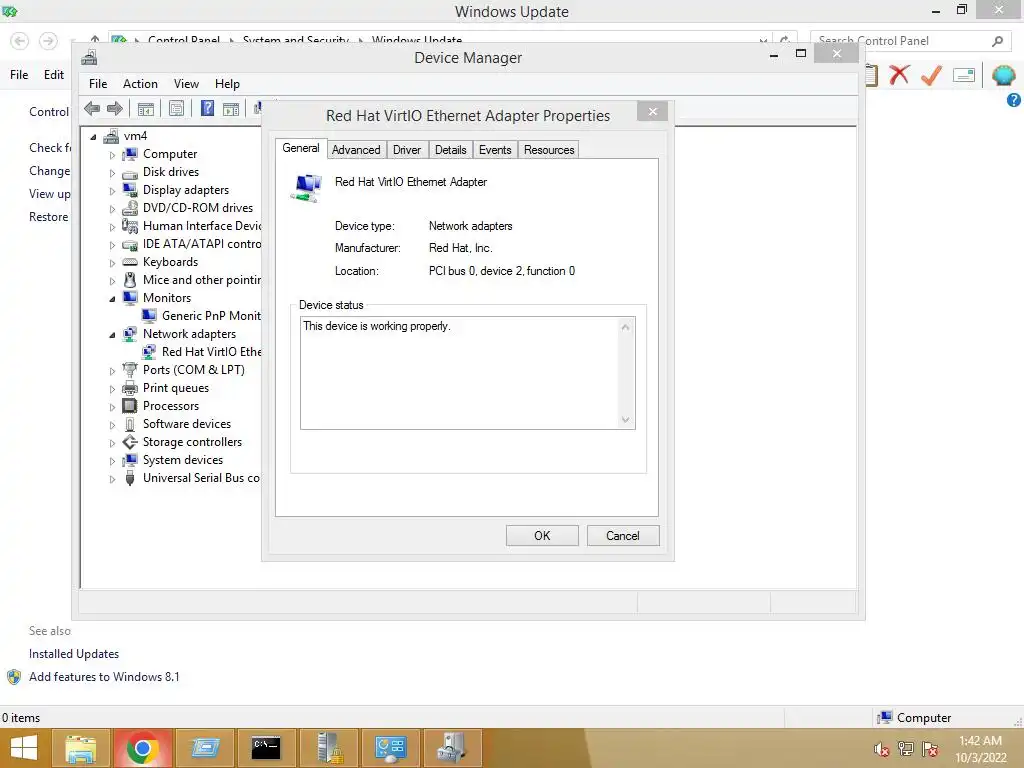This screenshot has height=768, width=1024.
Task: Close the adapter Properties dialog
Action: (x=652, y=112)
